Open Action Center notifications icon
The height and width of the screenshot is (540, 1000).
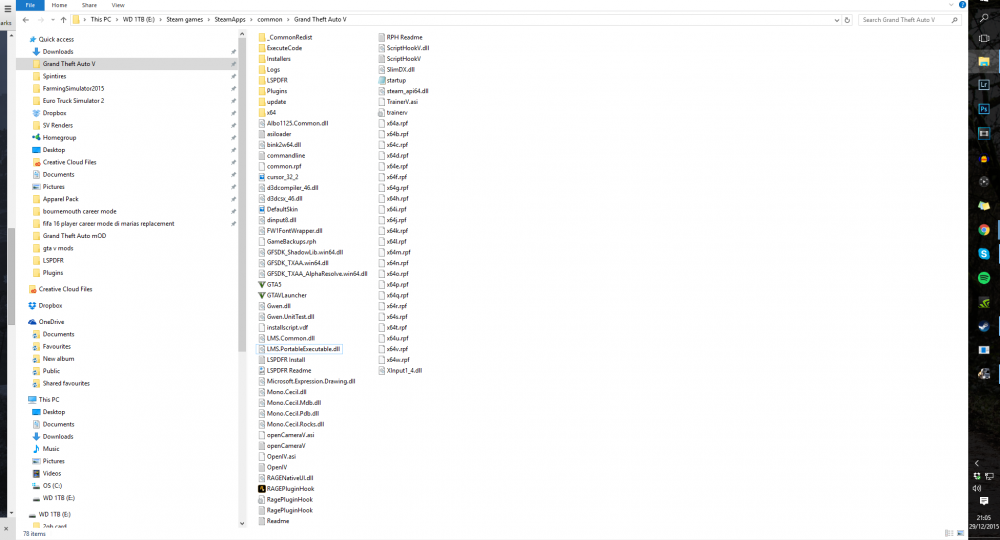[984, 501]
